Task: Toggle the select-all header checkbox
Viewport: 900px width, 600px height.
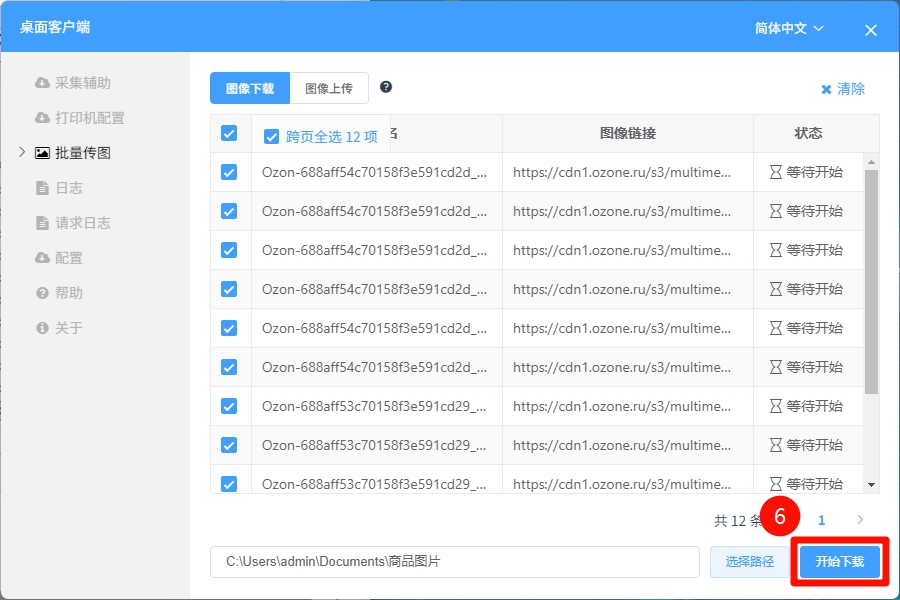Action: (229, 133)
